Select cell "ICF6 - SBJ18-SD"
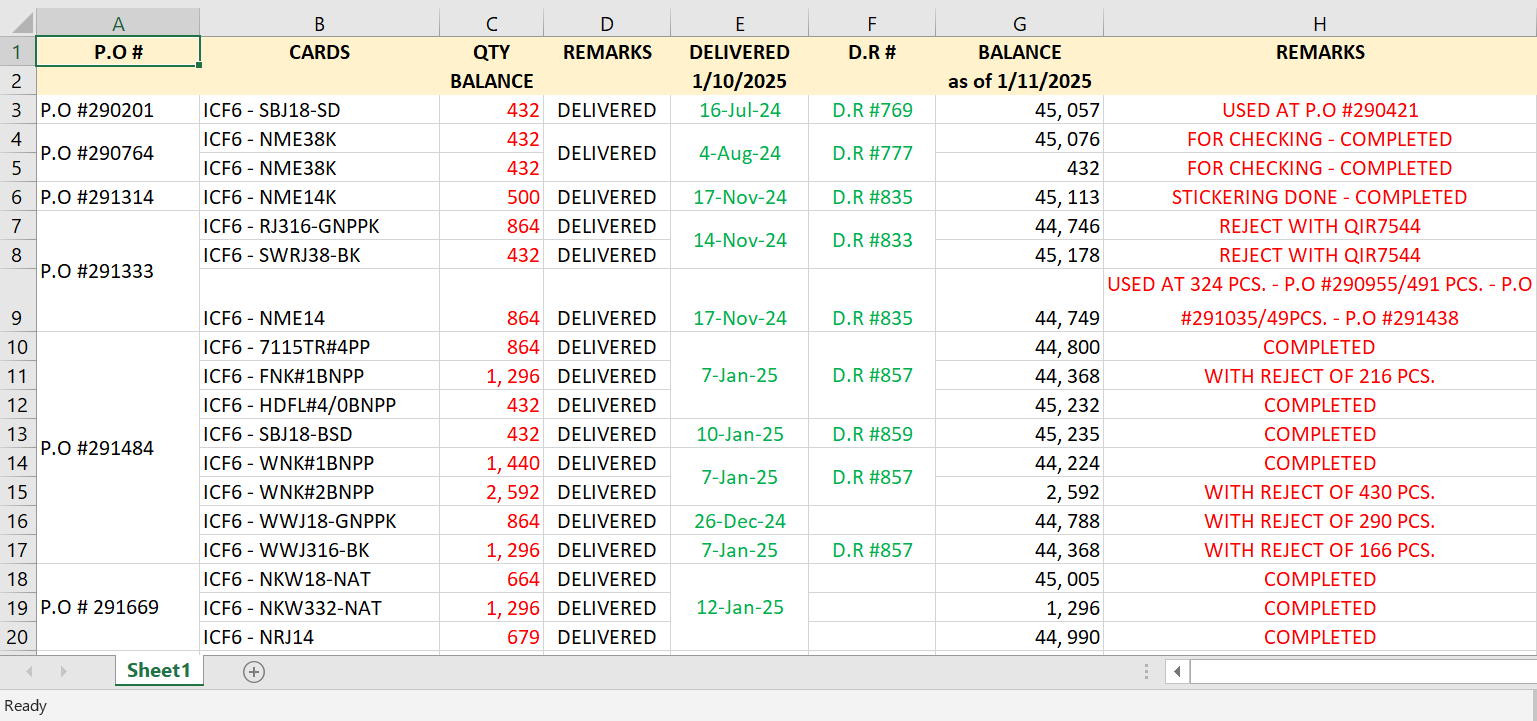1537x721 pixels. tap(320, 110)
